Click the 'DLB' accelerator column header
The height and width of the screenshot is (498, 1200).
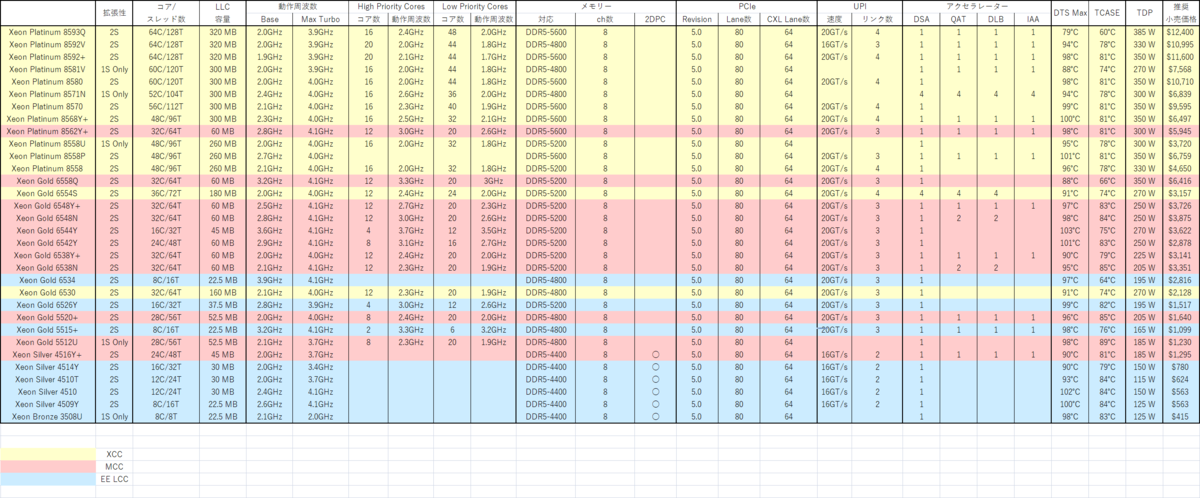coord(995,19)
